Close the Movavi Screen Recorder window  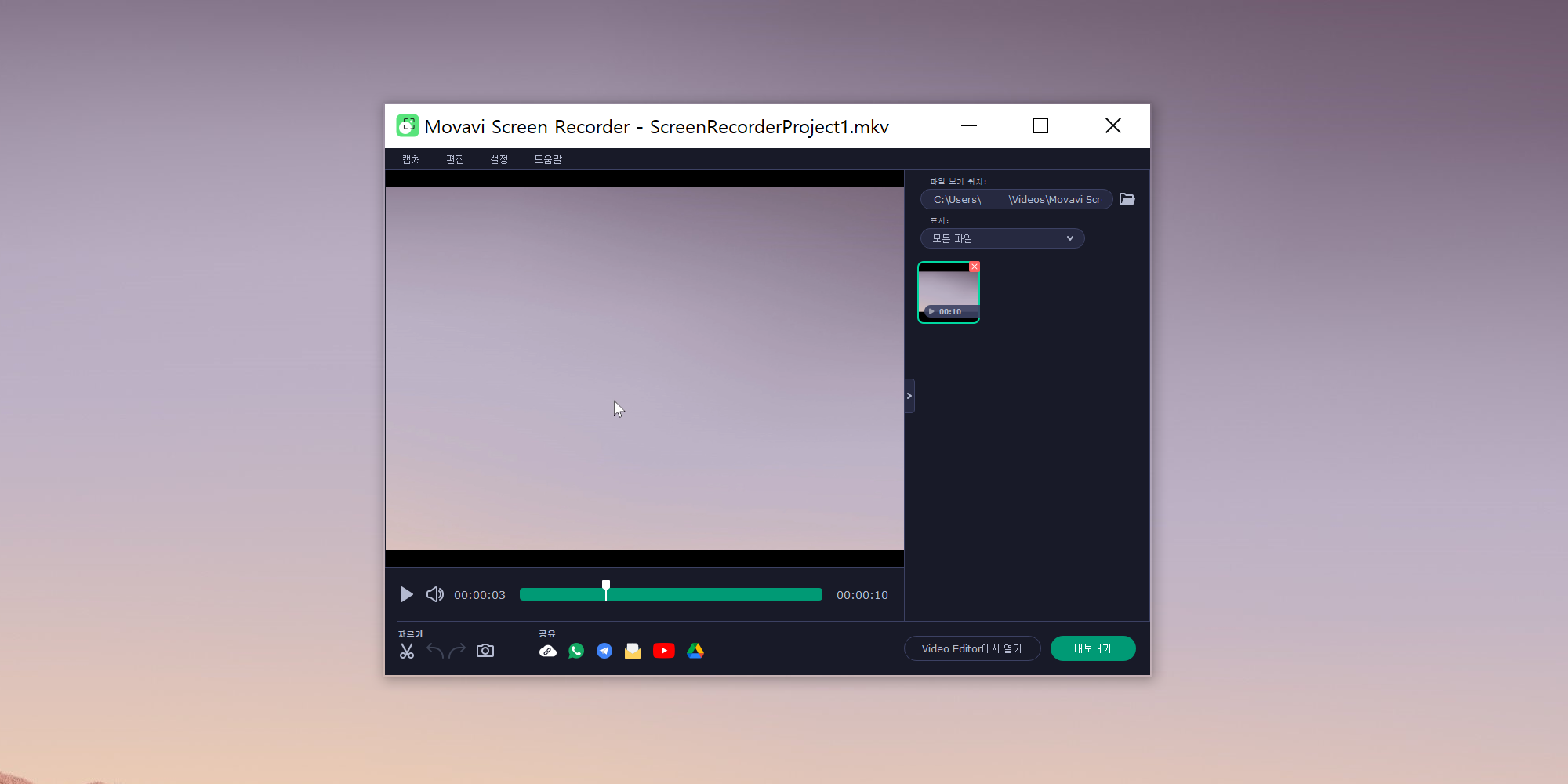coord(1113,125)
